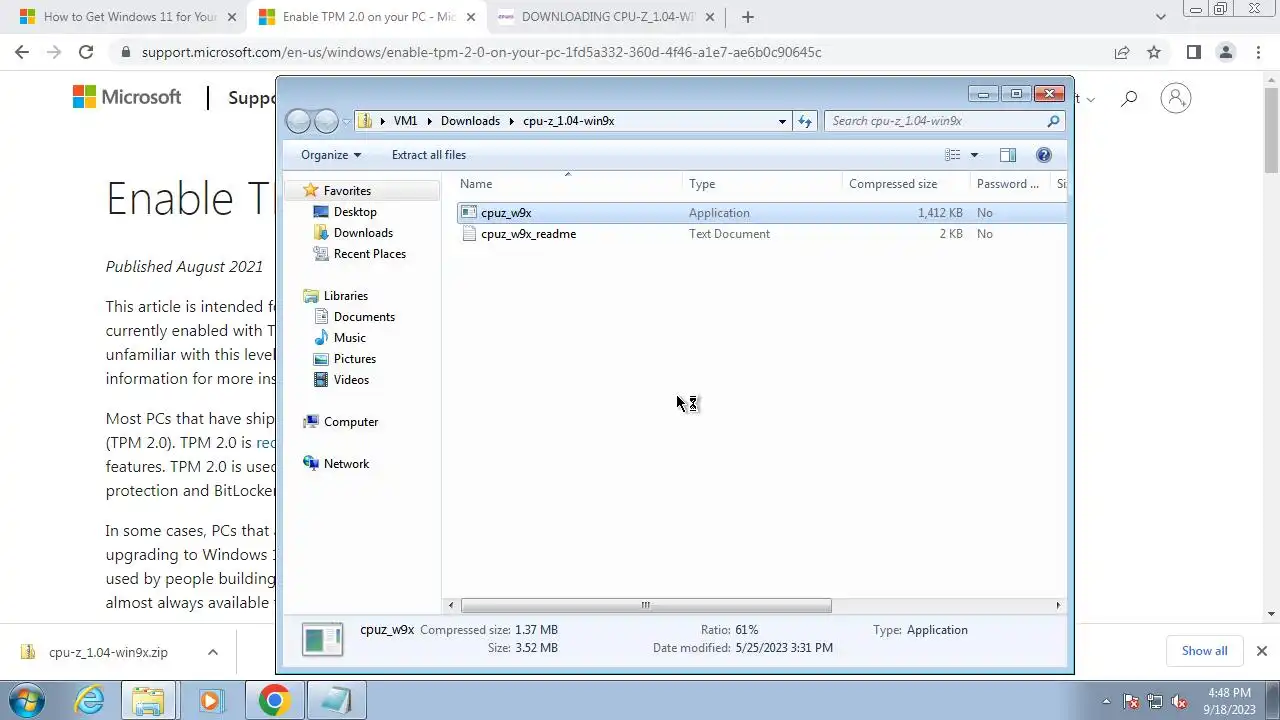
Task: Open the Pictures library
Action: [x=354, y=359]
